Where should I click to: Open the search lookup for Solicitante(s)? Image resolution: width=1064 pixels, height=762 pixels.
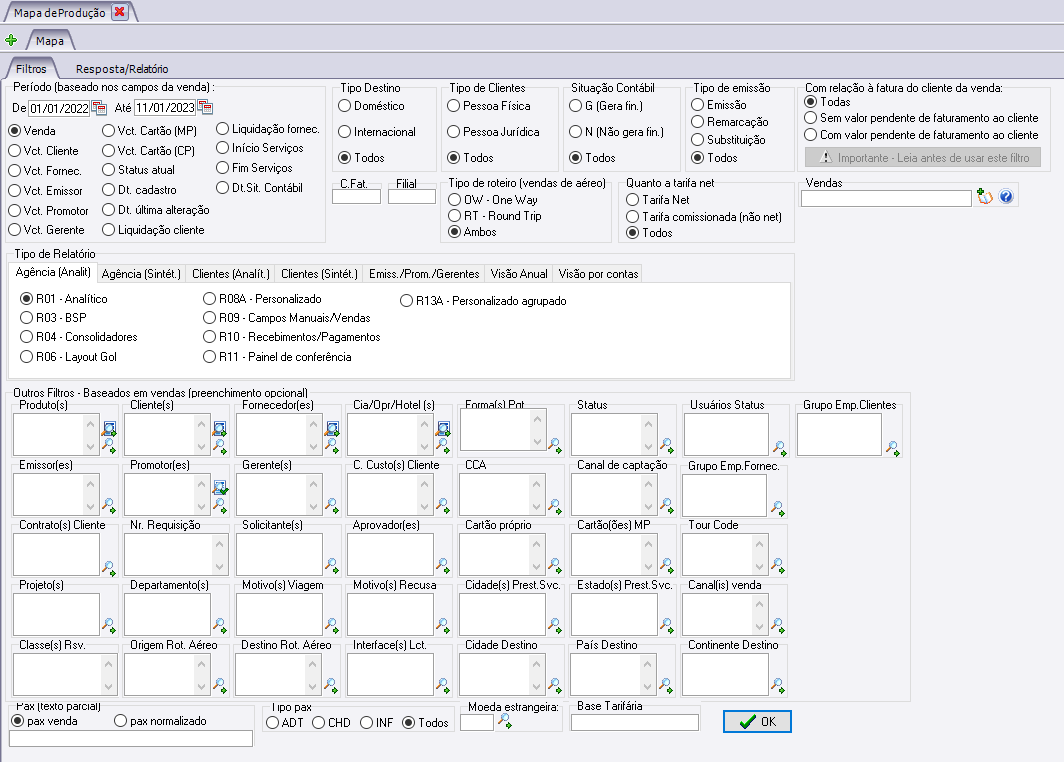[332, 565]
